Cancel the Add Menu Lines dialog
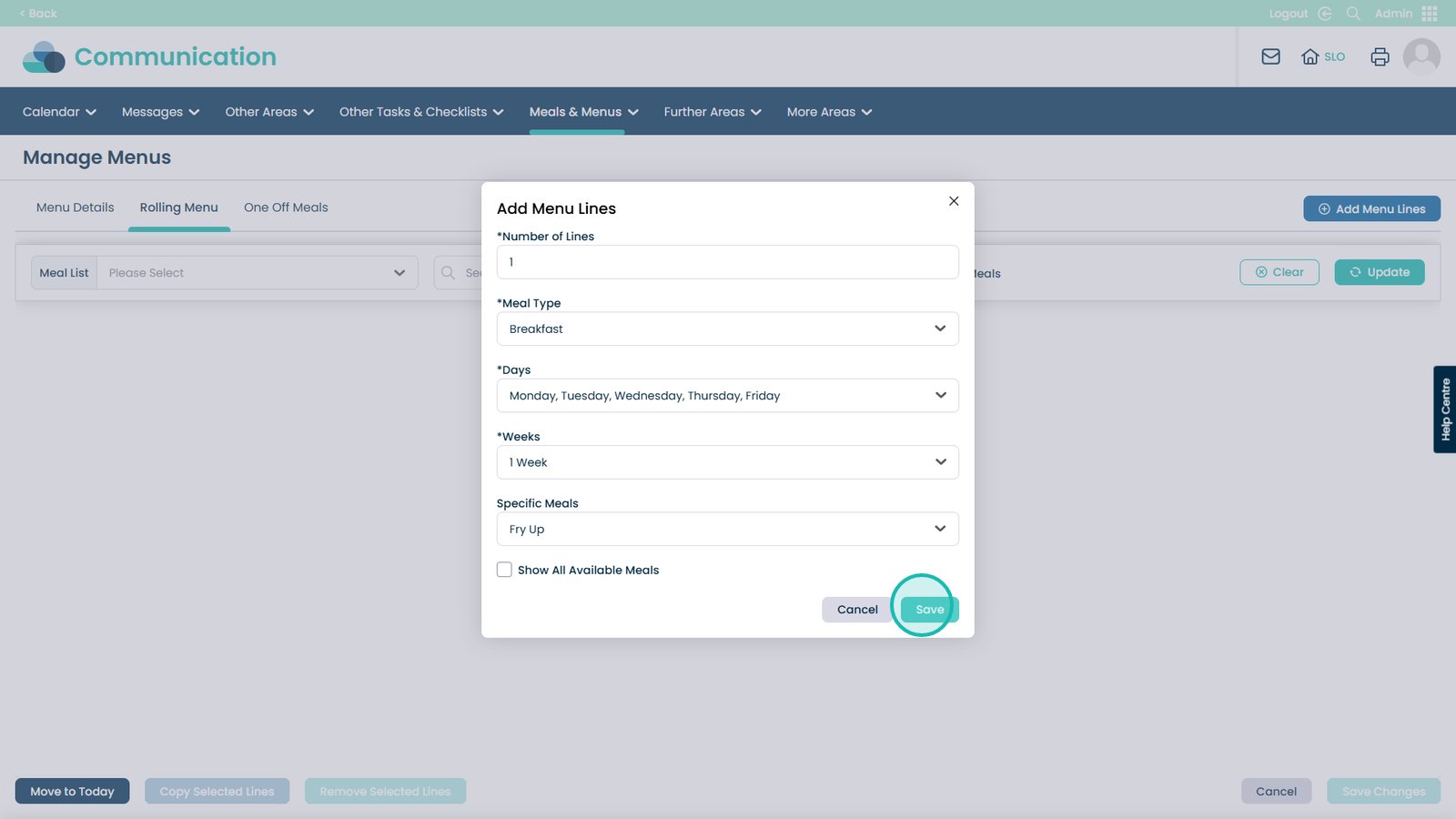Image resolution: width=1456 pixels, height=819 pixels. 856,610
